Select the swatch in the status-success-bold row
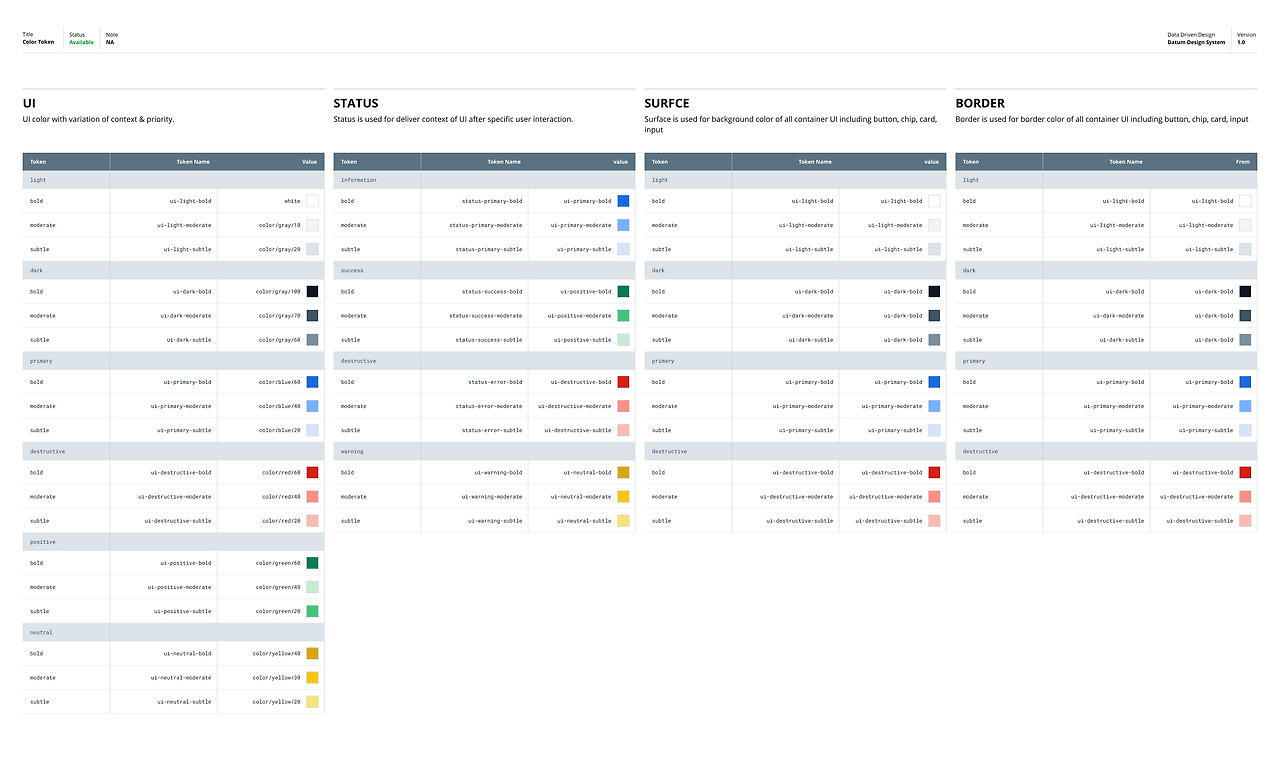The width and height of the screenshot is (1280, 759). [x=623, y=291]
